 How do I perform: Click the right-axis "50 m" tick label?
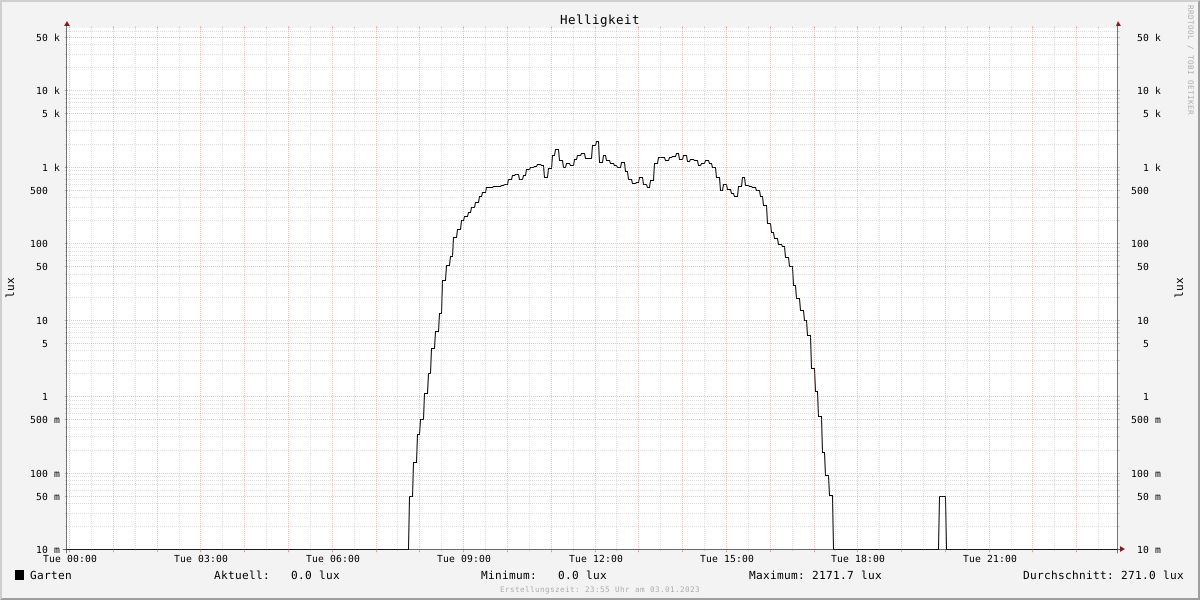(x=1149, y=497)
